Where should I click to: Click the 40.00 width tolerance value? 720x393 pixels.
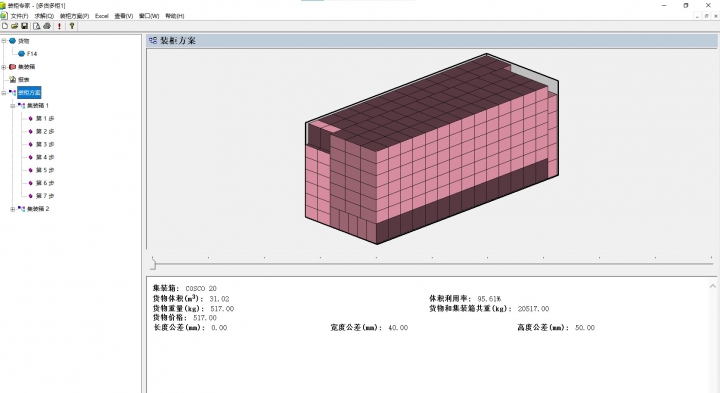[x=398, y=328]
